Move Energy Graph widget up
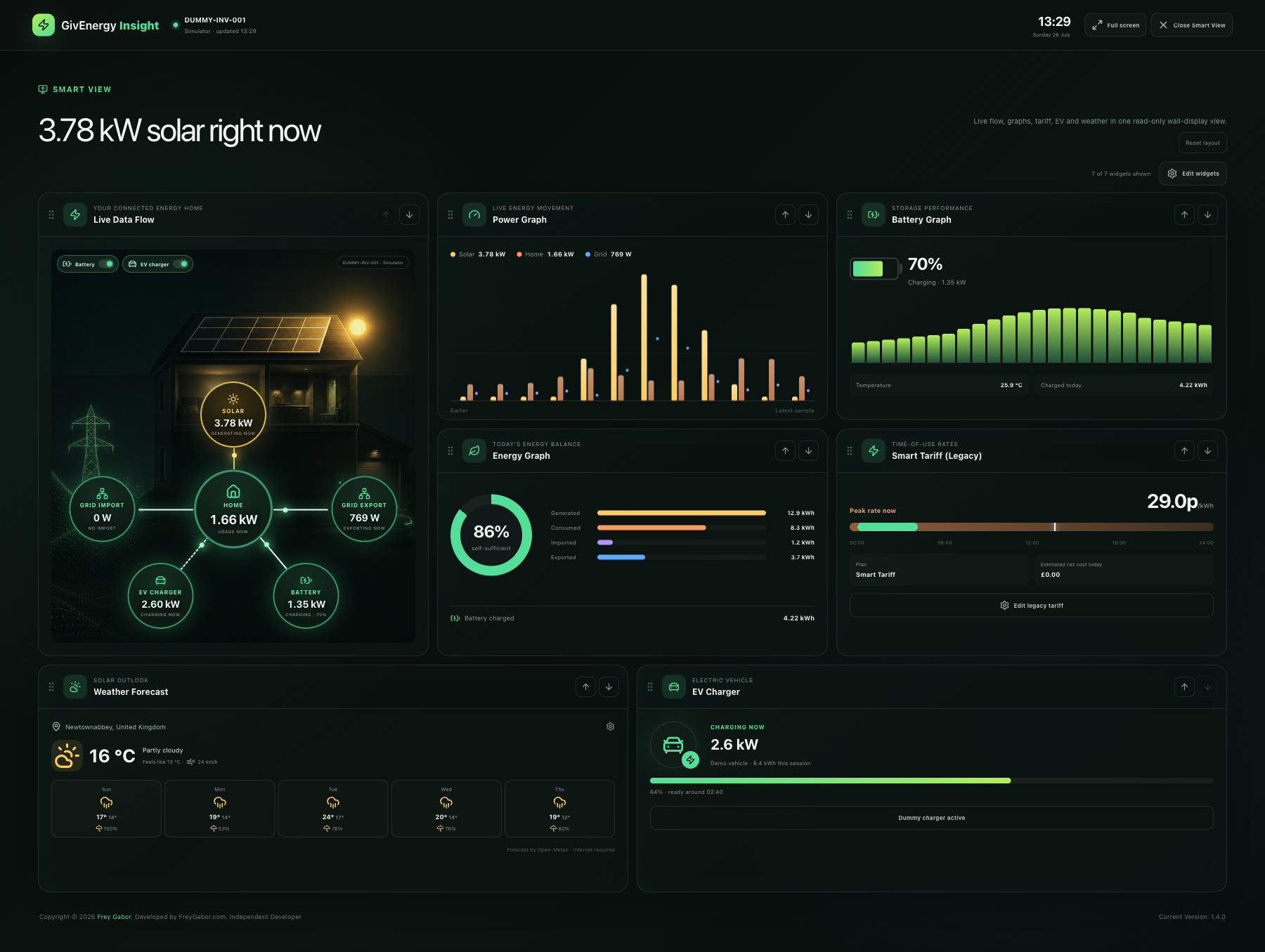Image resolution: width=1265 pixels, height=952 pixels. (785, 451)
